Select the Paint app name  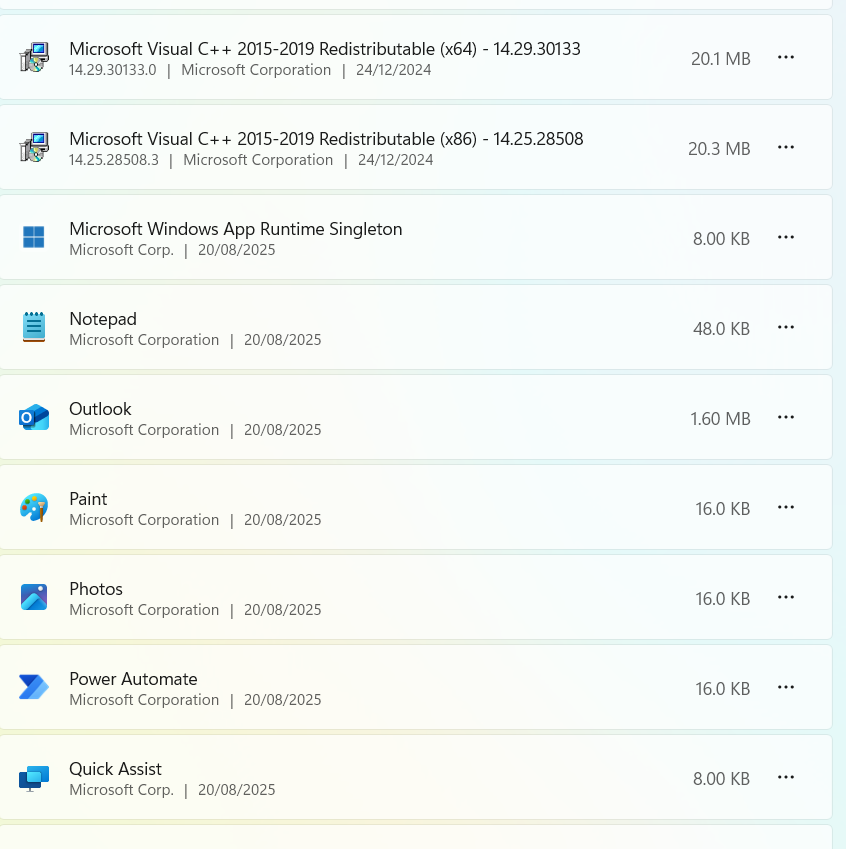pos(88,499)
